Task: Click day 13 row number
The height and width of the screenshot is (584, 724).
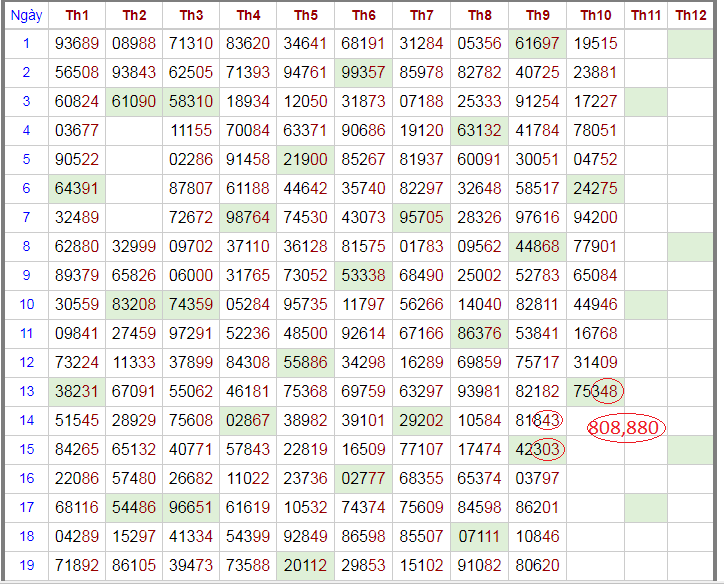Action: coord(26,391)
